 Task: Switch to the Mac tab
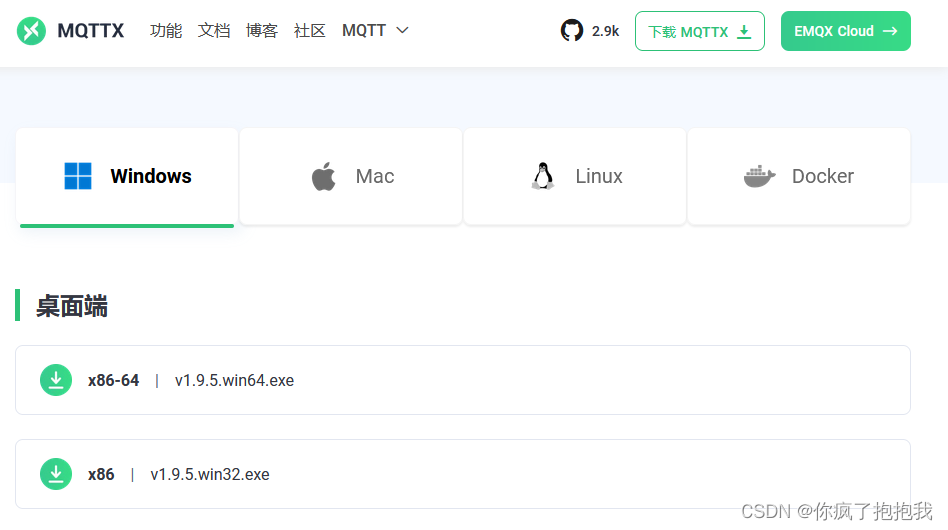pyautogui.click(x=351, y=176)
